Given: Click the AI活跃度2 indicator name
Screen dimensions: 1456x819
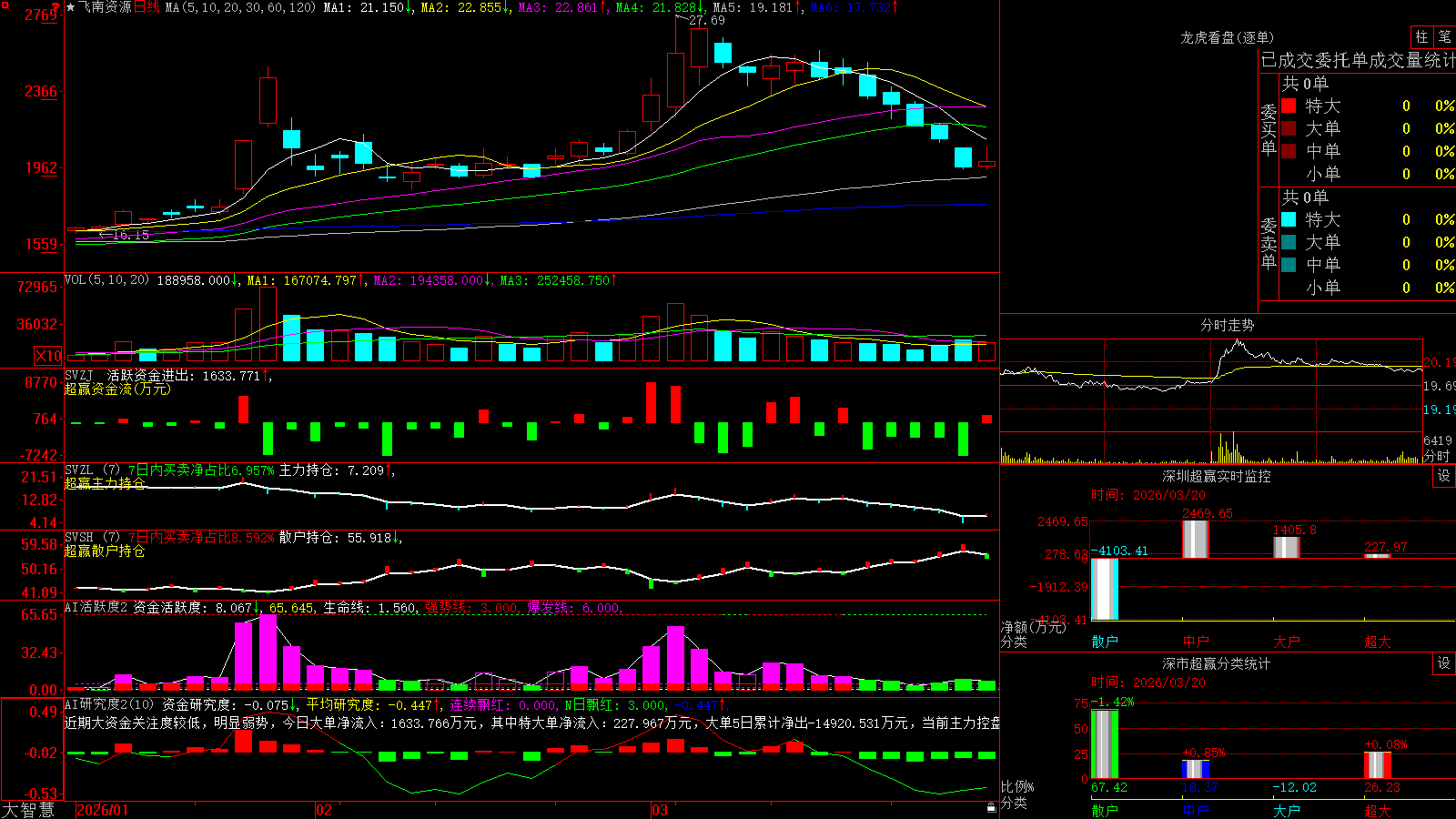Looking at the screenshot, I should (96, 607).
